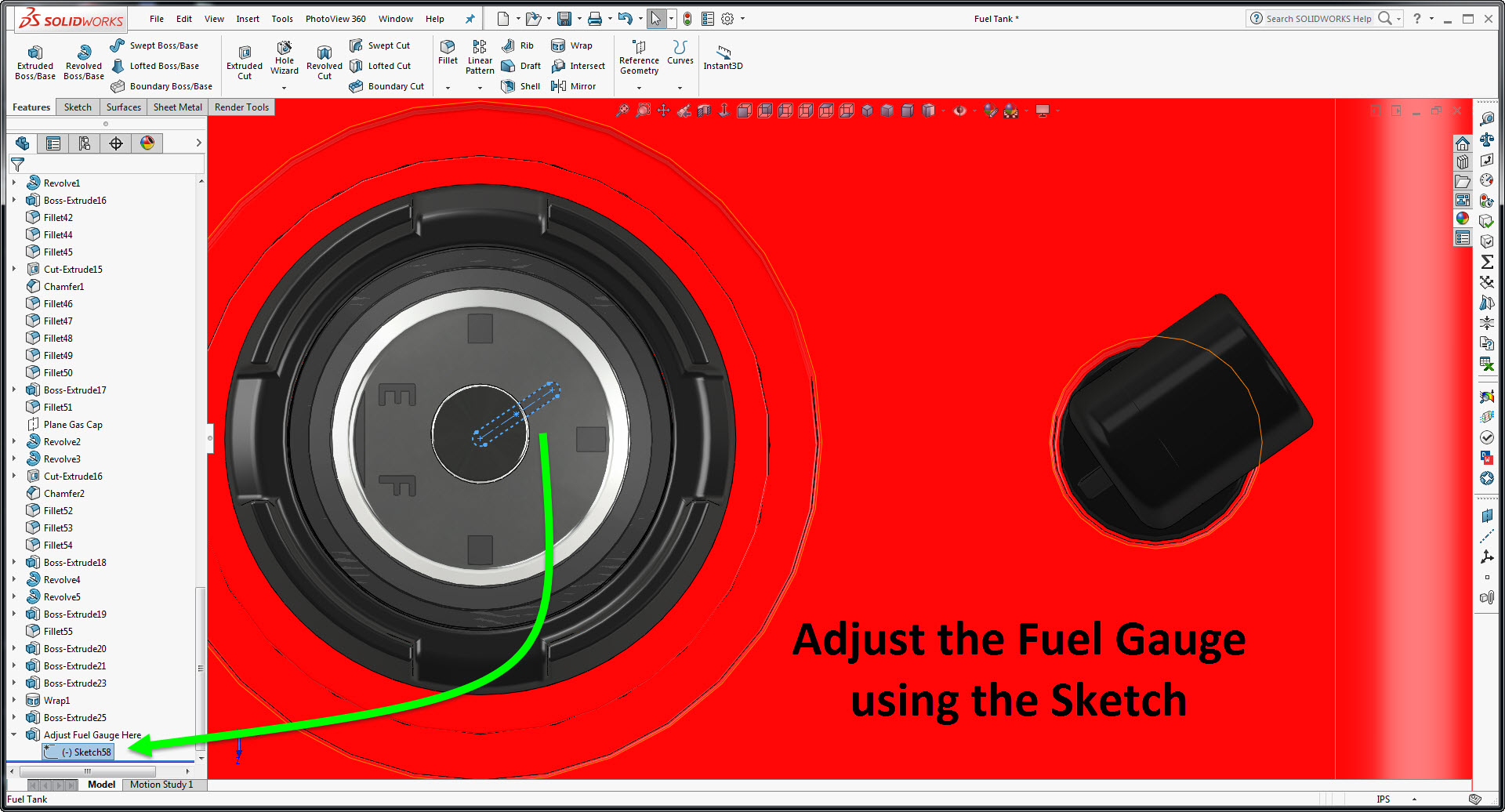The width and height of the screenshot is (1505, 812).
Task: Switch to the Sheet Metal tab
Action: (x=178, y=107)
